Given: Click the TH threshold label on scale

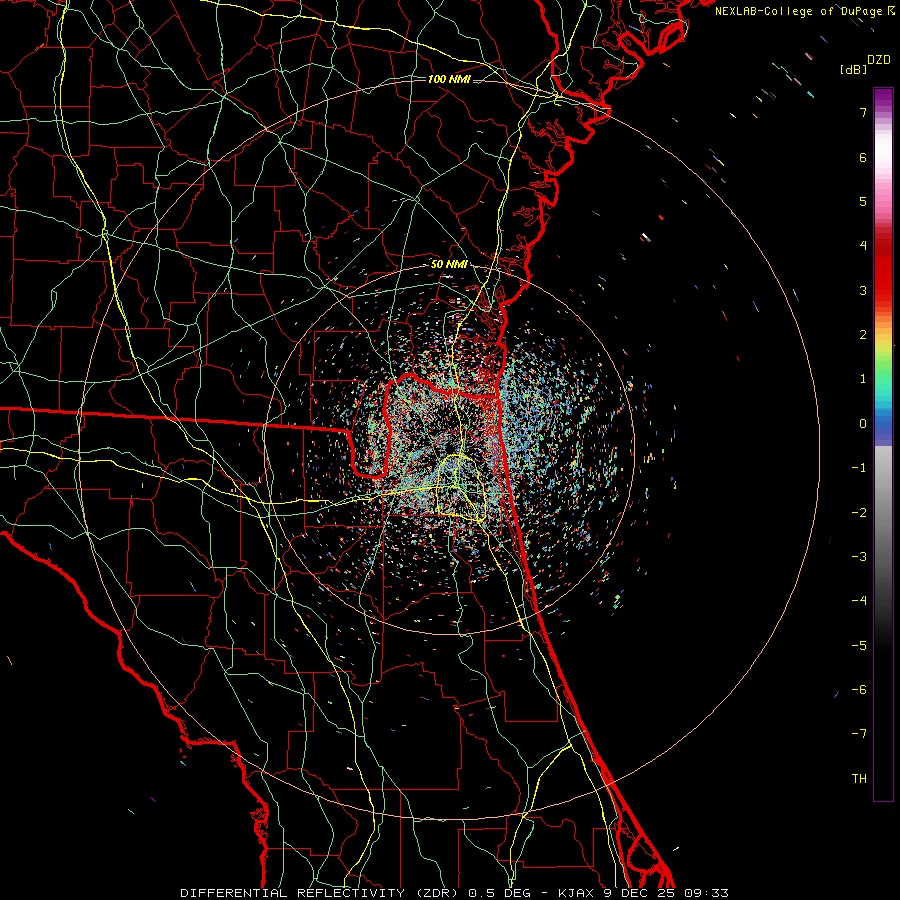Looking at the screenshot, I should pos(859,778).
